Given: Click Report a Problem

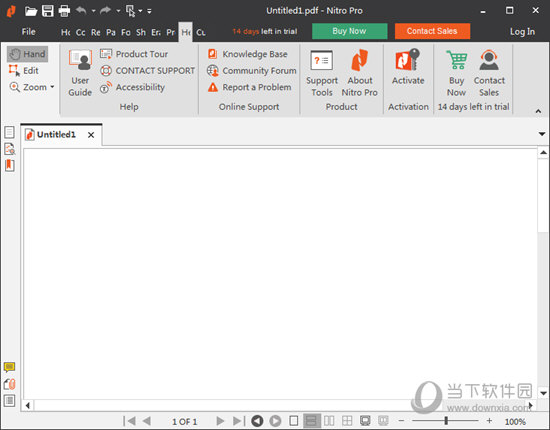Looking at the screenshot, I should (249, 87).
